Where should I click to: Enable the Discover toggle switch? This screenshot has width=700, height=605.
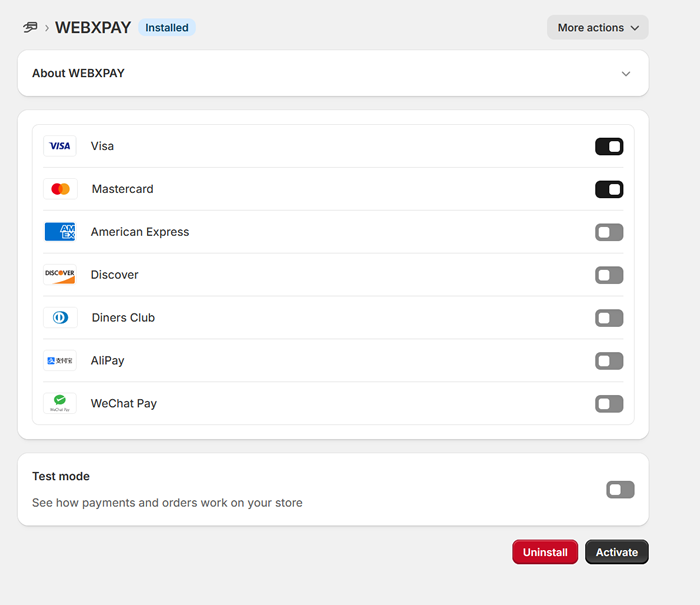(x=609, y=276)
